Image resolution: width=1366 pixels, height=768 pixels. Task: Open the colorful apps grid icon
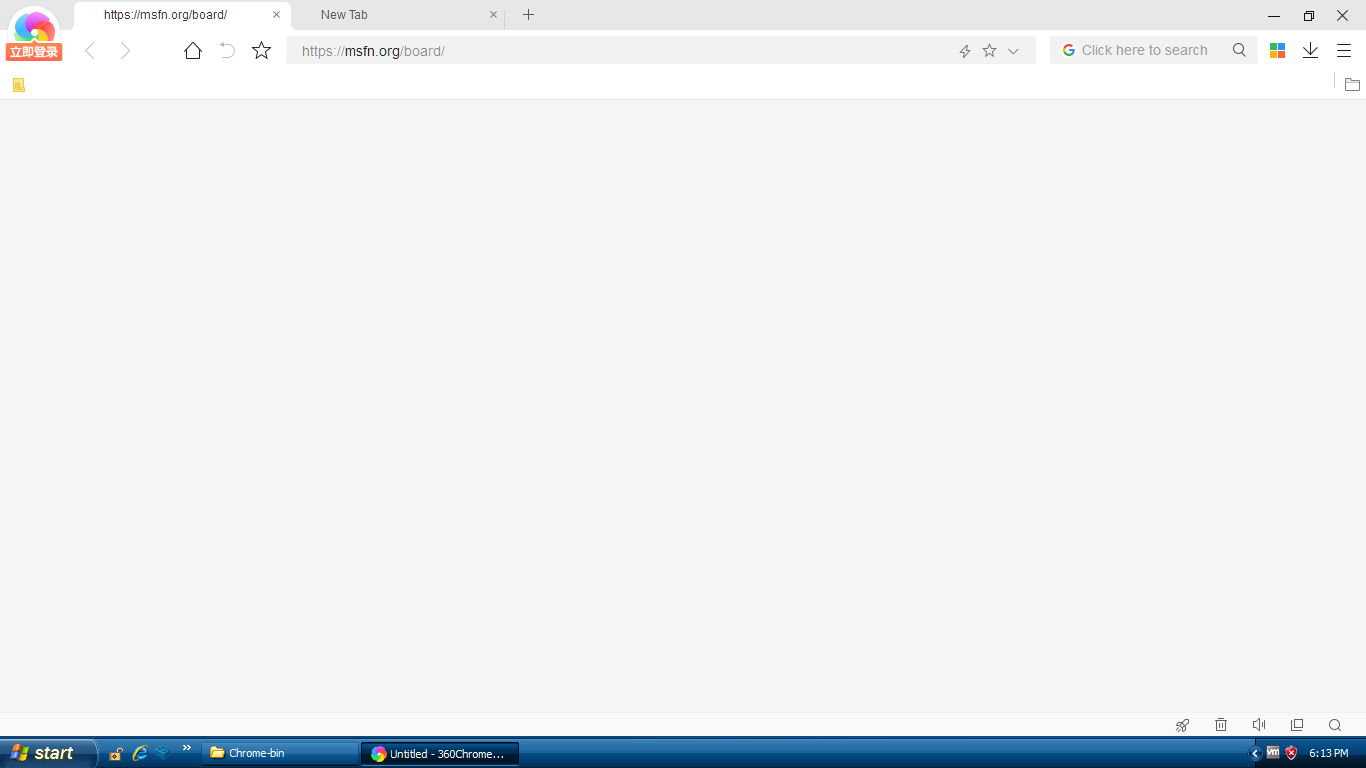(1277, 51)
